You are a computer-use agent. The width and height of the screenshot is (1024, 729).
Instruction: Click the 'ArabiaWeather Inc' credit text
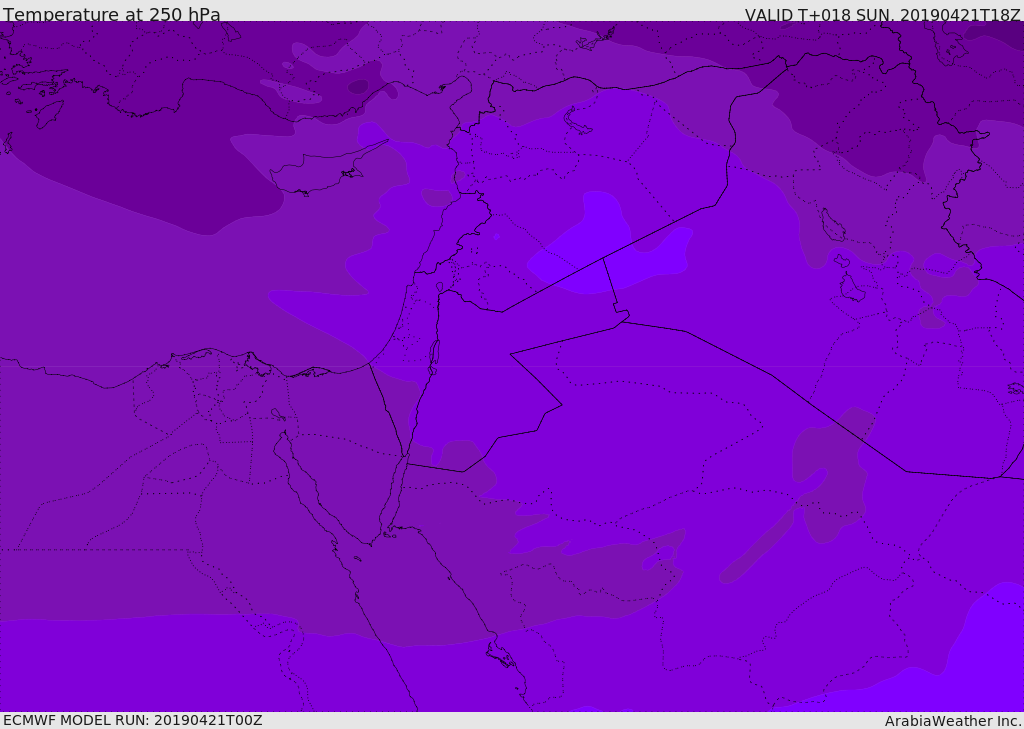click(952, 721)
